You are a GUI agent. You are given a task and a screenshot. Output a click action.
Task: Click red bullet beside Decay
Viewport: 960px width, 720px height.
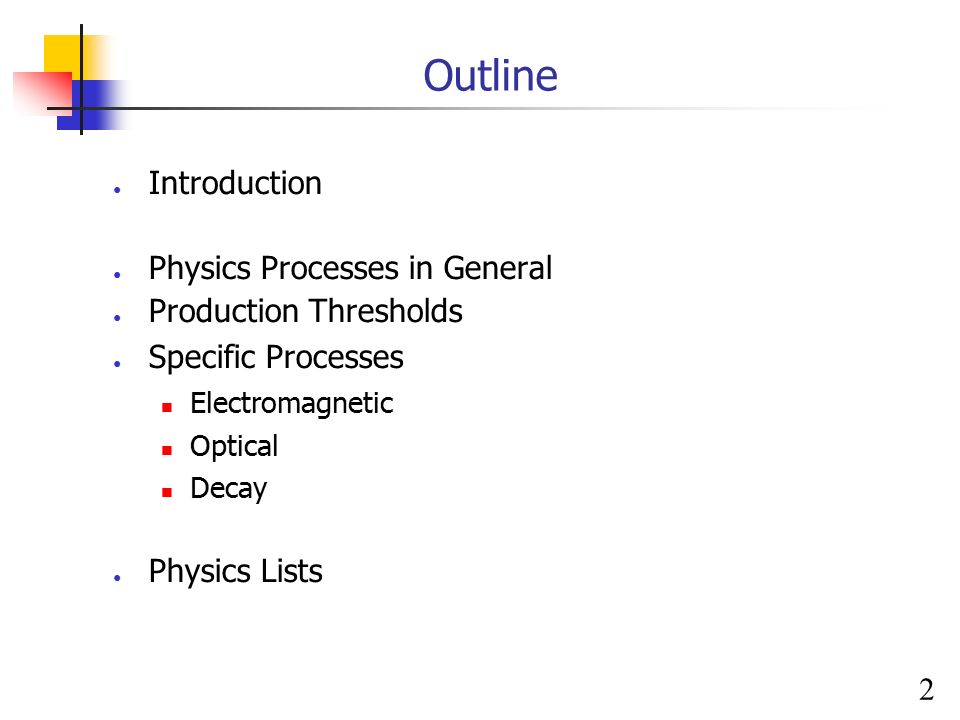coord(167,492)
